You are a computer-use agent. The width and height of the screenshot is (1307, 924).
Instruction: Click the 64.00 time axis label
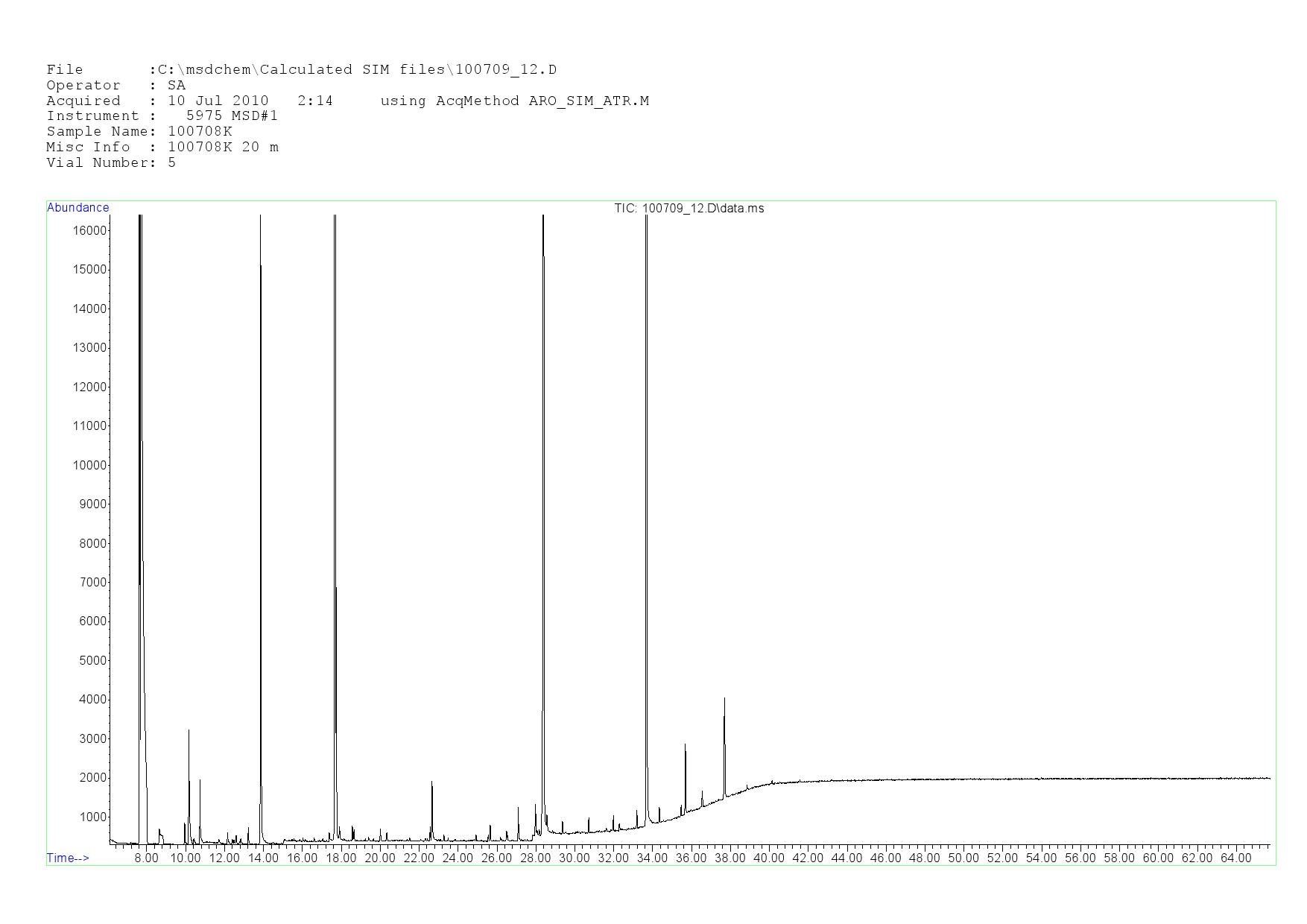pos(1235,858)
